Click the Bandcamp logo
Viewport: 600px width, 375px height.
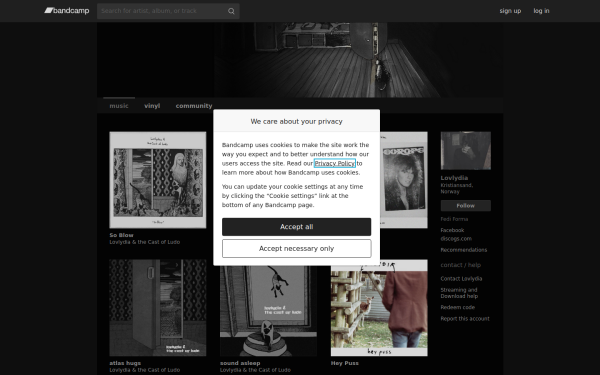tap(67, 11)
